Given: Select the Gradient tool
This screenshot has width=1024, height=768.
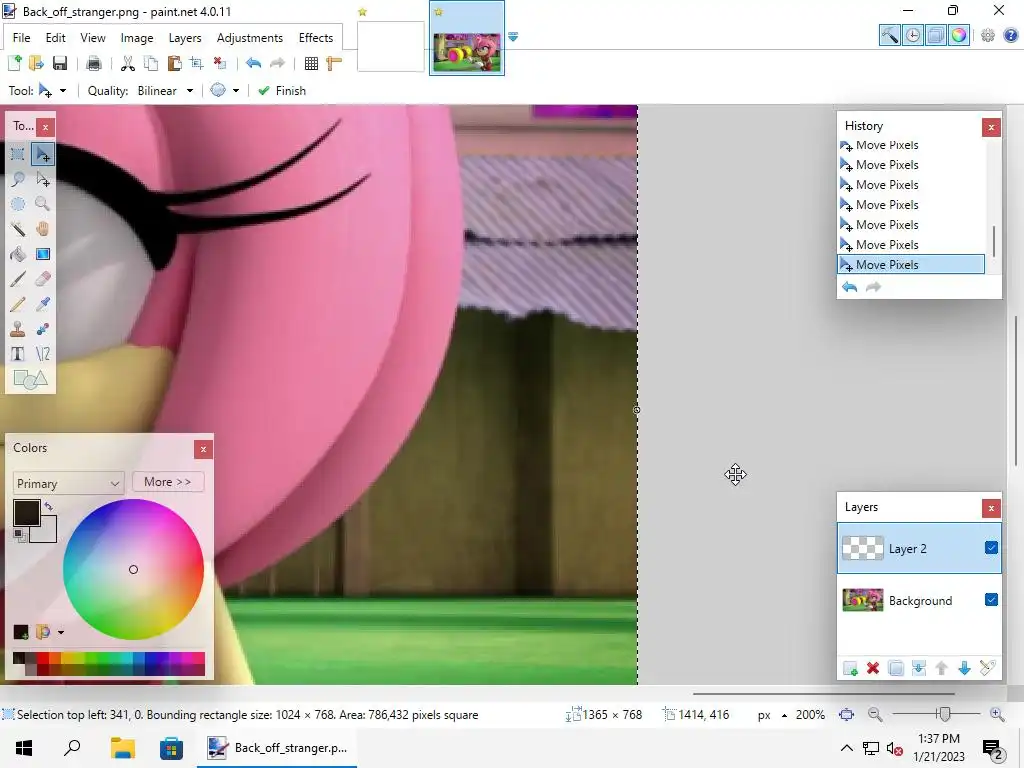Looking at the screenshot, I should coord(42,254).
